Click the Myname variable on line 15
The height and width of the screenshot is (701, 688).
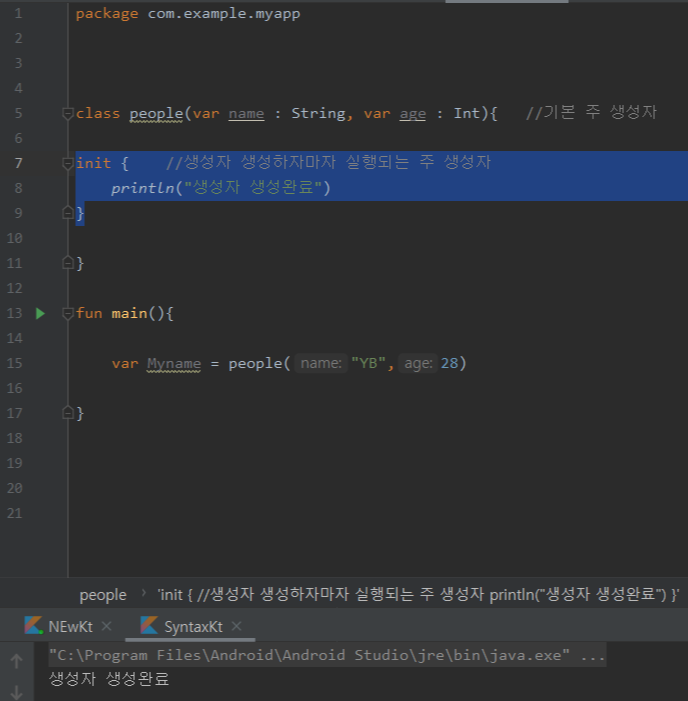click(x=174, y=364)
